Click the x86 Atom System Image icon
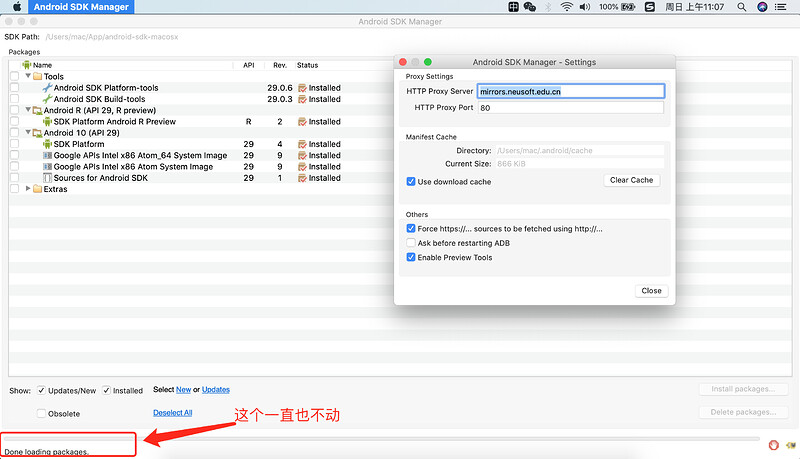The width and height of the screenshot is (800, 459). (47, 166)
